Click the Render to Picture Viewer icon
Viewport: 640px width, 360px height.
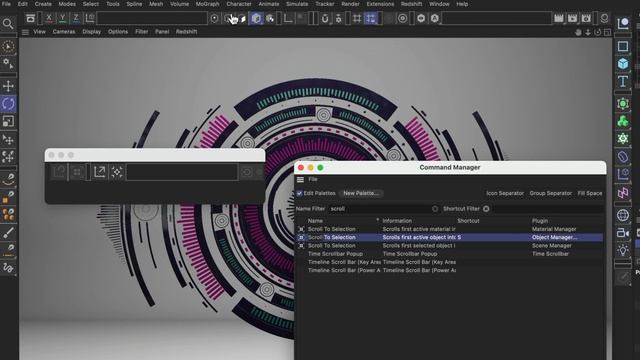point(572,18)
